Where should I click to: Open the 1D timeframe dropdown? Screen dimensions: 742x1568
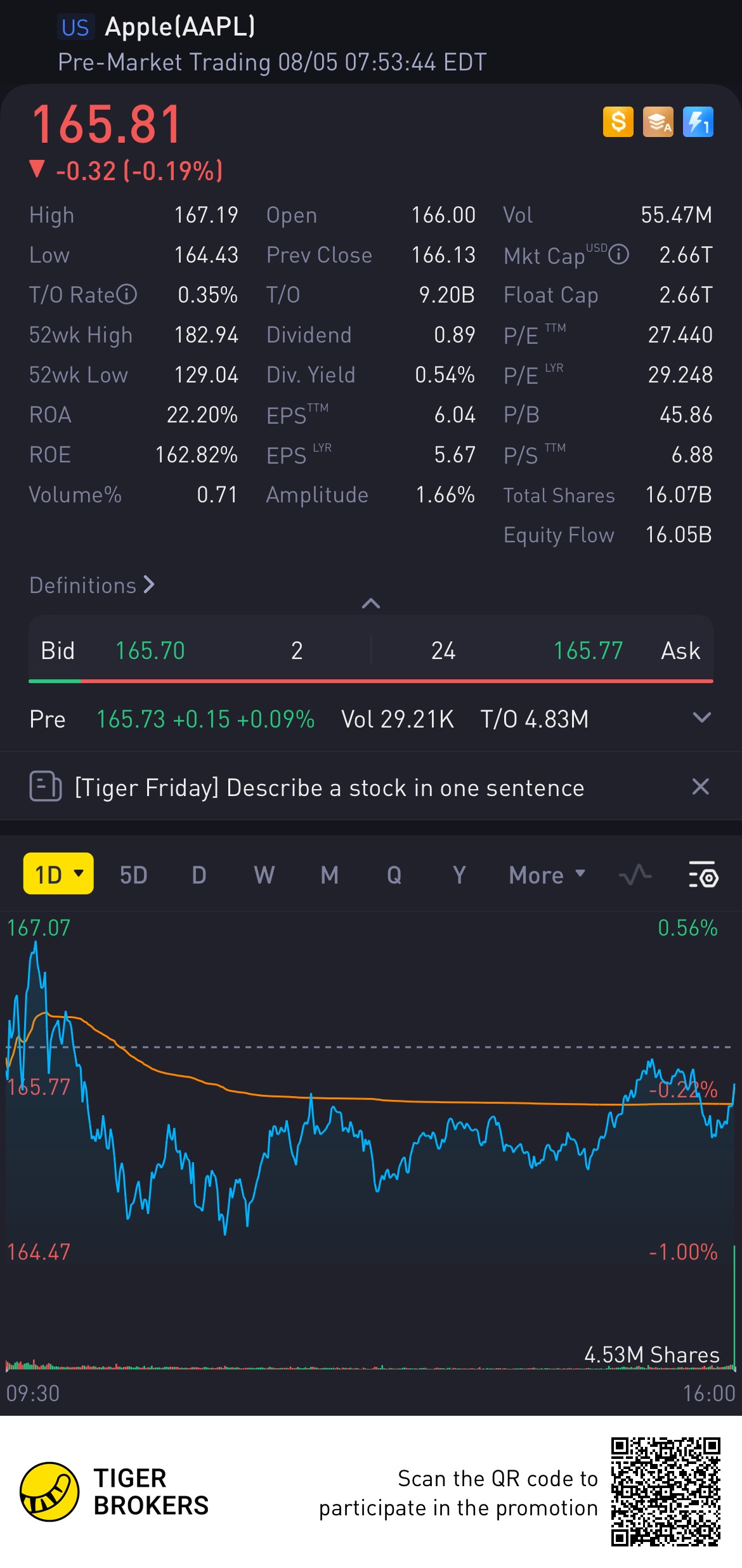pyautogui.click(x=58, y=874)
